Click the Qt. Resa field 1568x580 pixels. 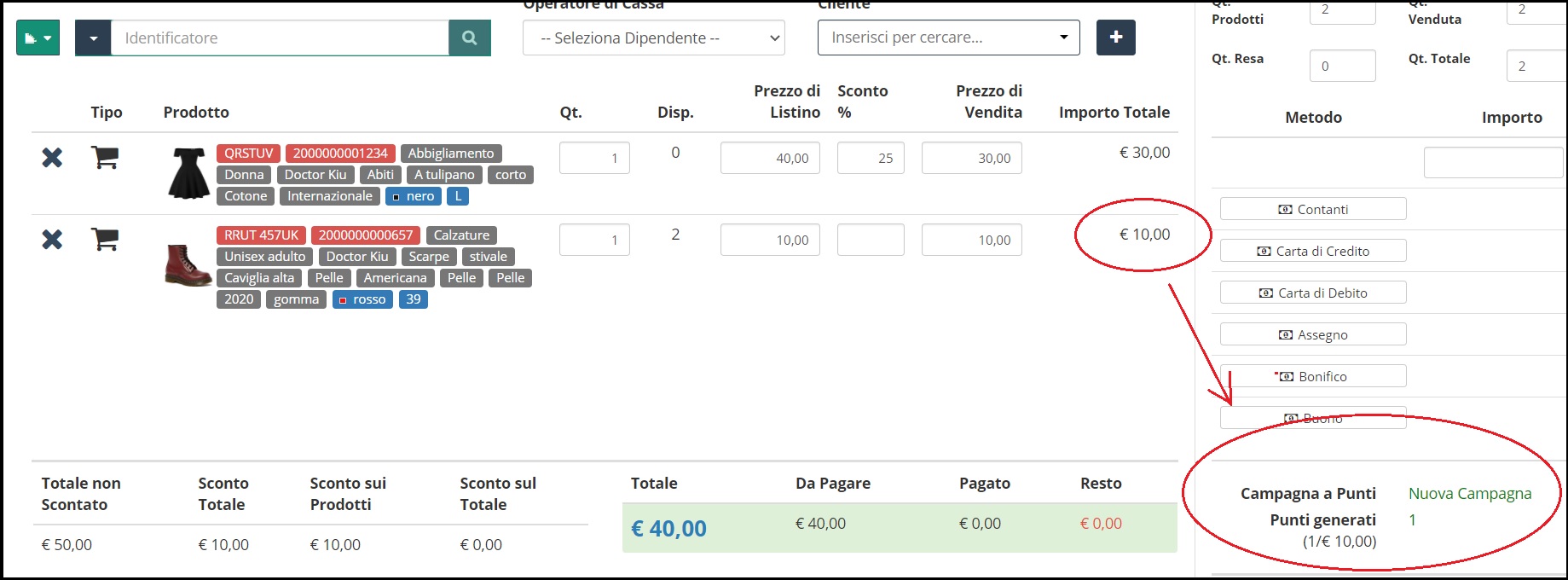[x=1342, y=66]
